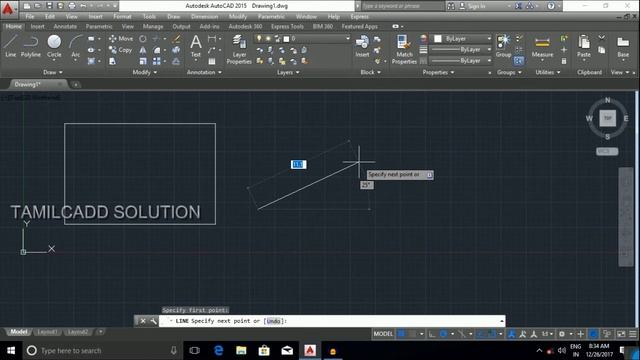The height and width of the screenshot is (360, 640).
Task: Click the Array tool icon
Action: pos(157,61)
